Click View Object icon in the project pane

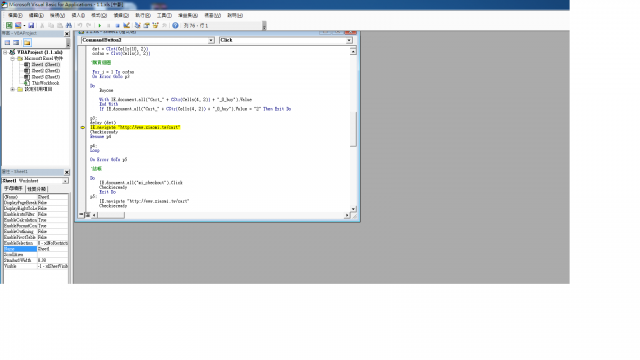(x=16, y=42)
